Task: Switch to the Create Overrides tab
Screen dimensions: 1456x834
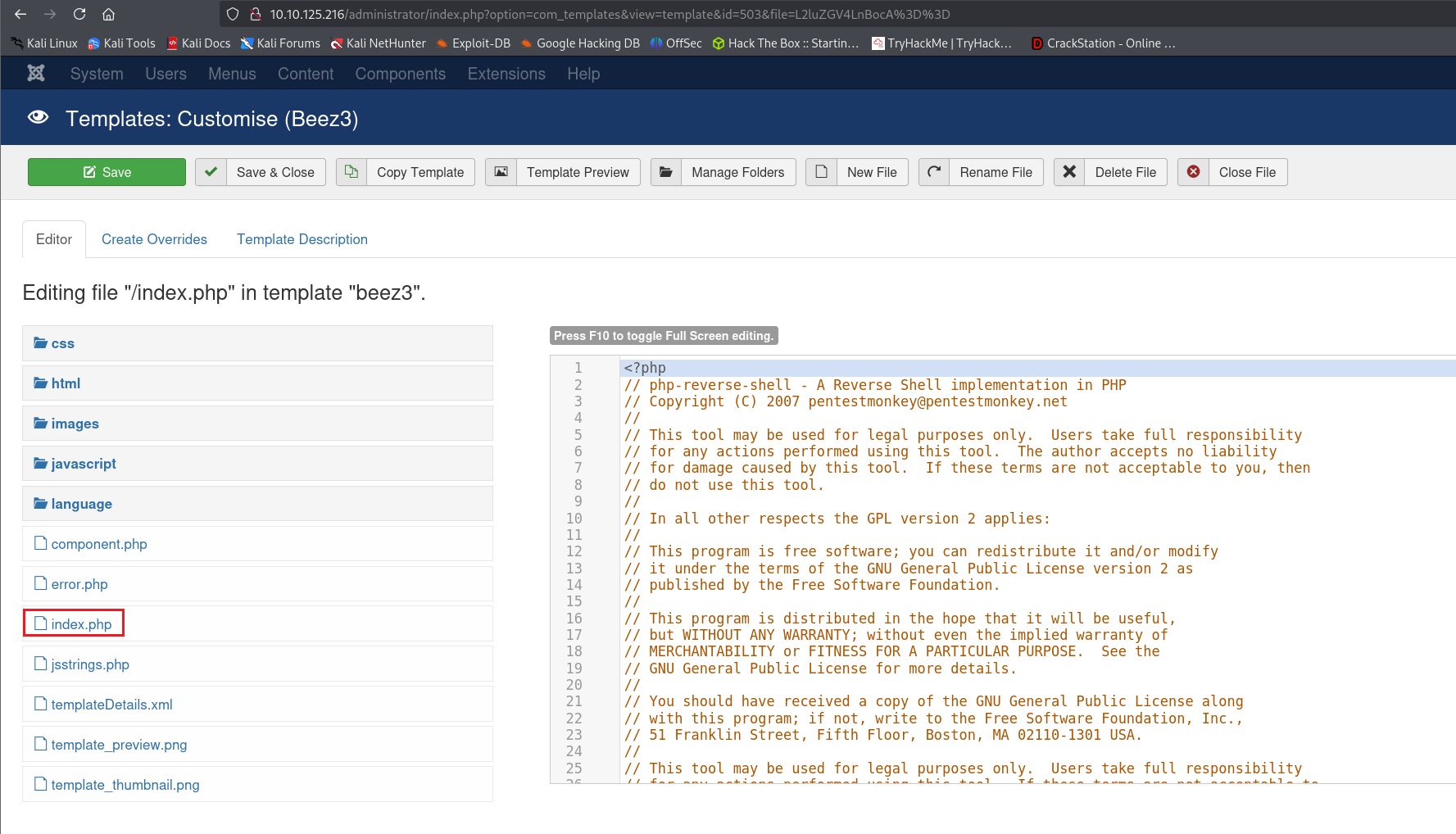Action: 154,239
